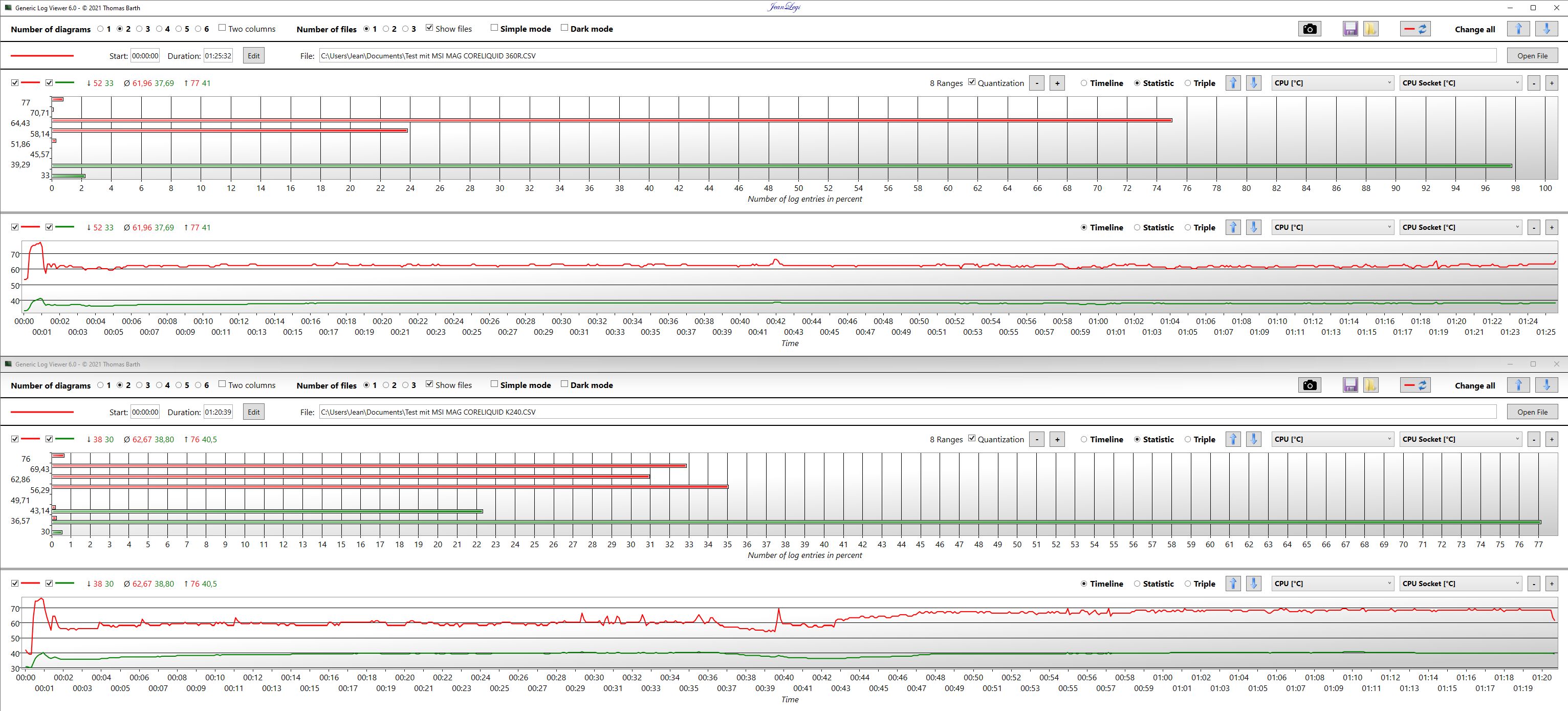Move K240 statistic diagram up with blue arrow

1233,439
